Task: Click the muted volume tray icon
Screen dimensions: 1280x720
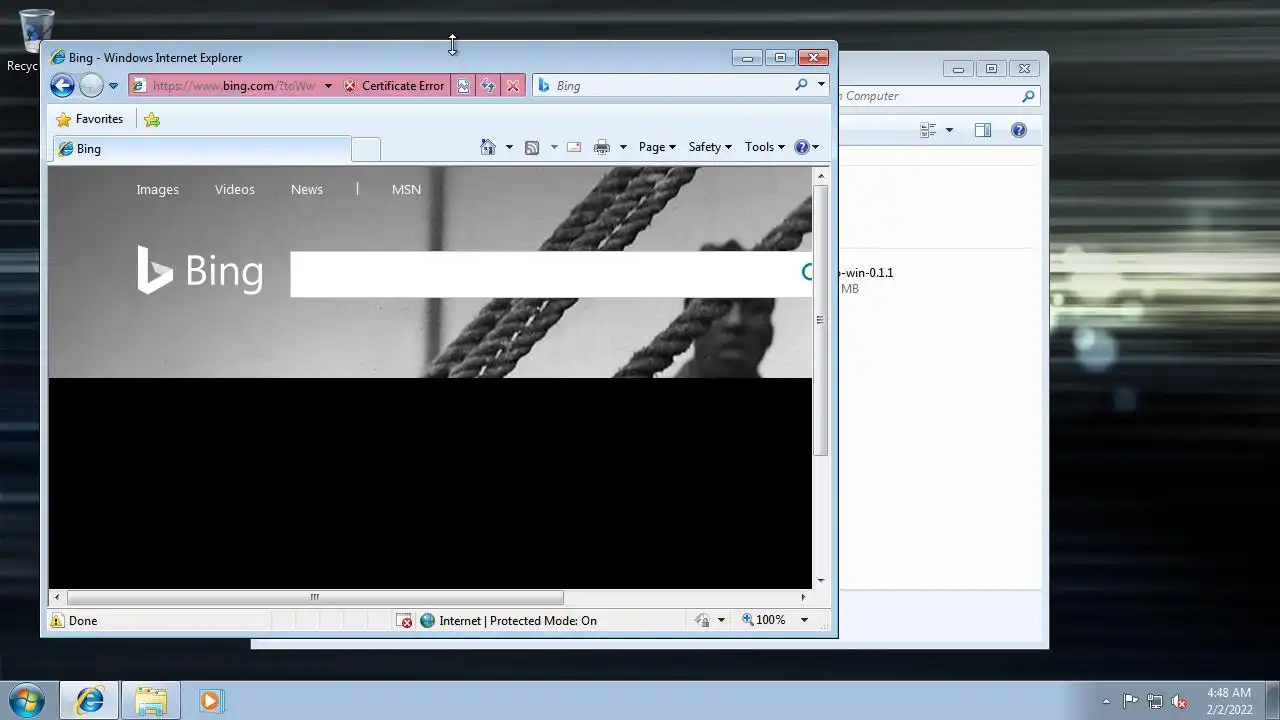Action: 1180,701
